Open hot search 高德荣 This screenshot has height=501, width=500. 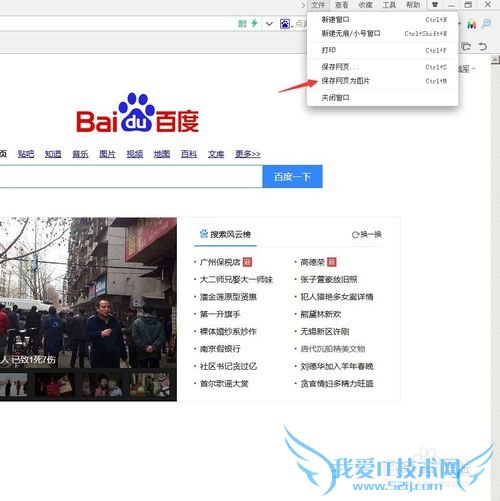click(313, 262)
